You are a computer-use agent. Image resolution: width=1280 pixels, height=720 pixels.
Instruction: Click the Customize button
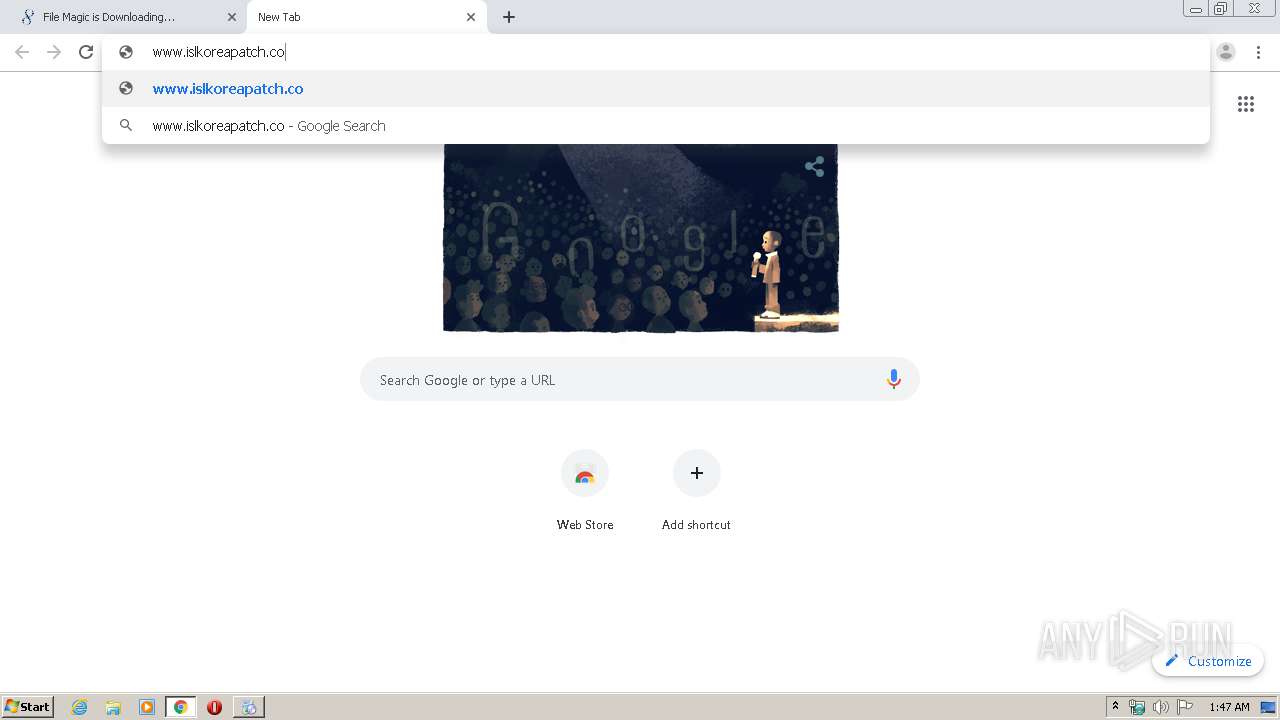[1208, 661]
